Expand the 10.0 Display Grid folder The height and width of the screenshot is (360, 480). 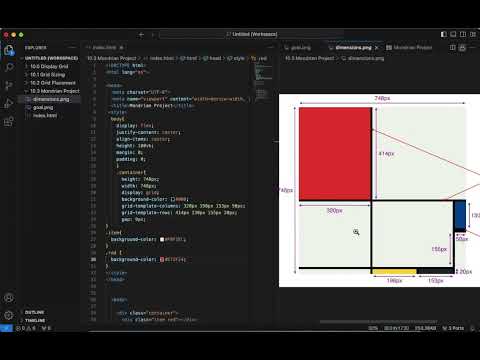49,66
